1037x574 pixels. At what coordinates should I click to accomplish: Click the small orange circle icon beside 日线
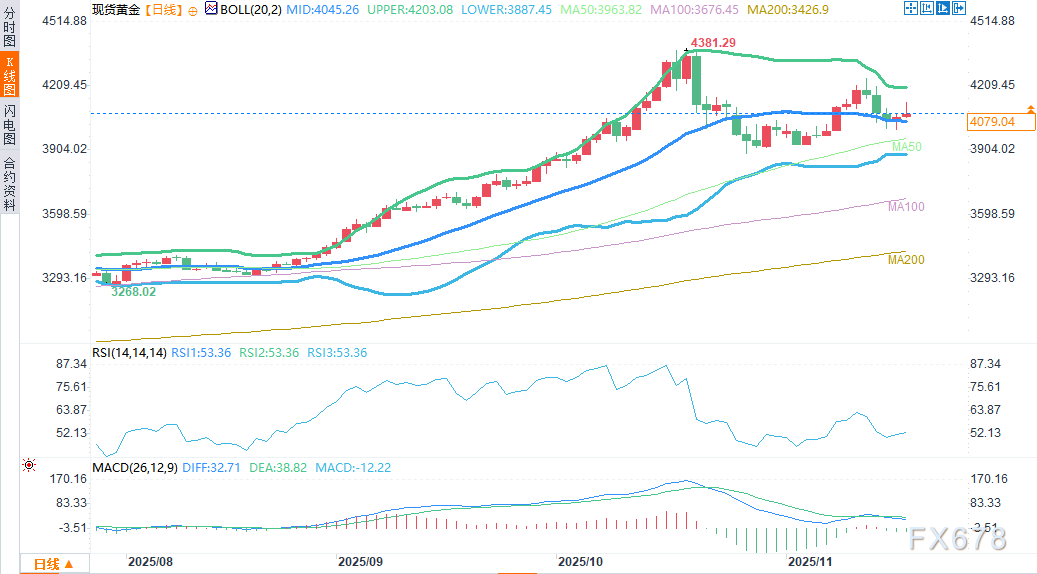point(192,9)
